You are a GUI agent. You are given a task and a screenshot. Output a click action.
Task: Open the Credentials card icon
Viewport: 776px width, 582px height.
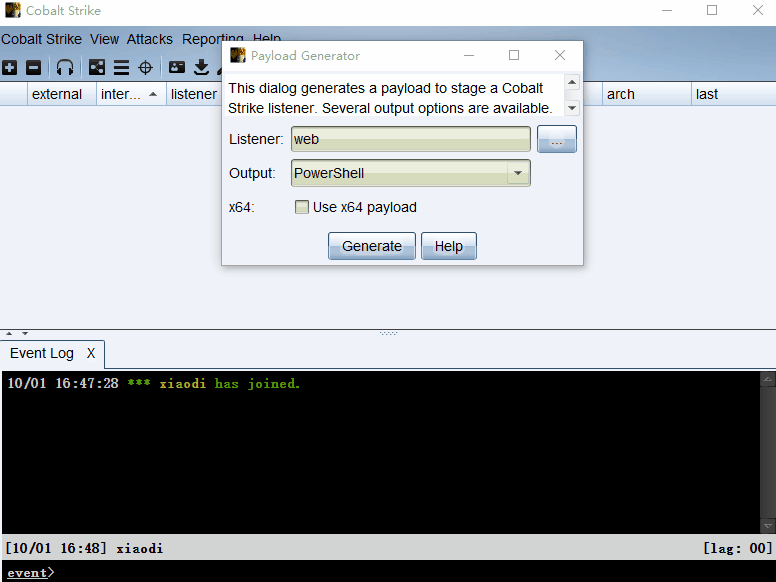pos(177,67)
